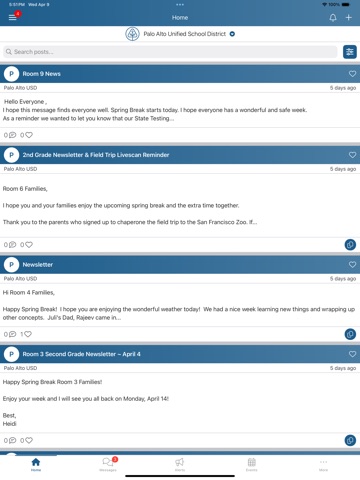Switch to the Events tab

(252, 464)
